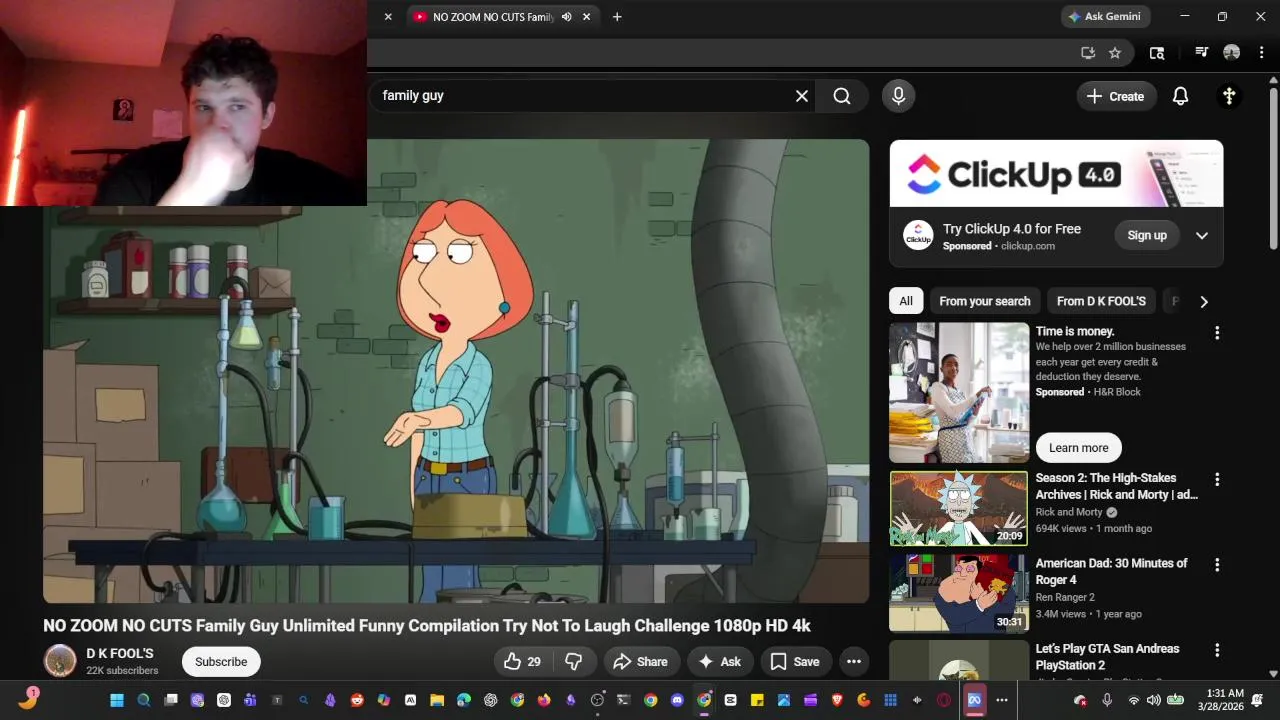Screen dimensions: 1280x720
Task: Open H&R Block ad thumbnail
Action: pos(959,392)
